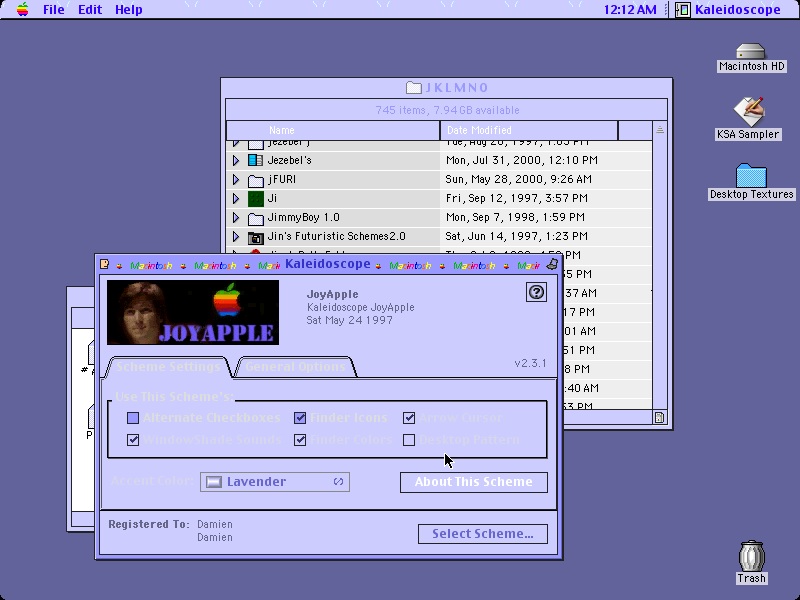Expand the JimmyBoy 1.0 folder triangle
Screen dimensions: 800x600
236,218
